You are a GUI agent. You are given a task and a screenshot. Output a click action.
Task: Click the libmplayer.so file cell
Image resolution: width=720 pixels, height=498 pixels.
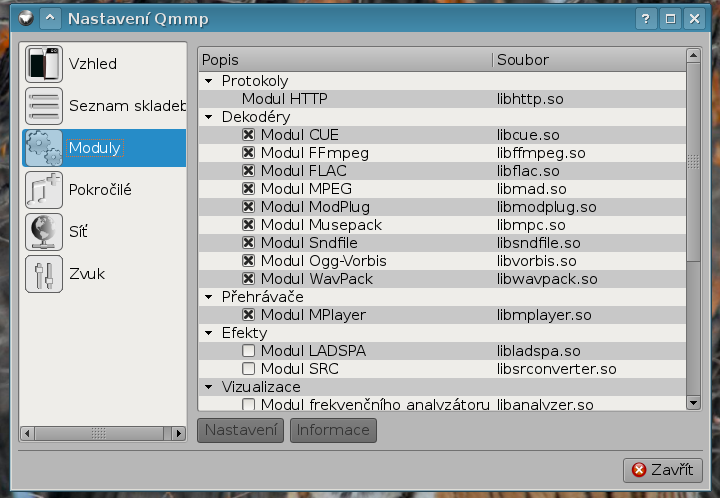pyautogui.click(x=544, y=315)
